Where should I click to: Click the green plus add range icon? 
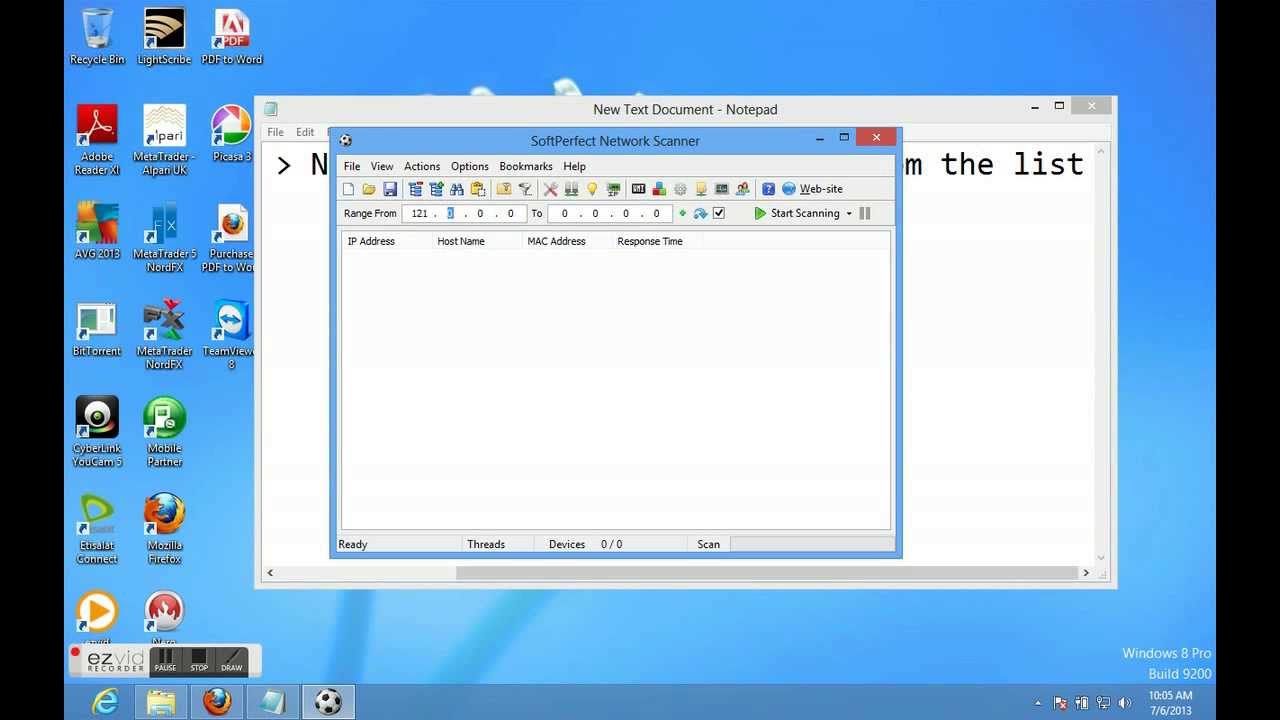(683, 213)
